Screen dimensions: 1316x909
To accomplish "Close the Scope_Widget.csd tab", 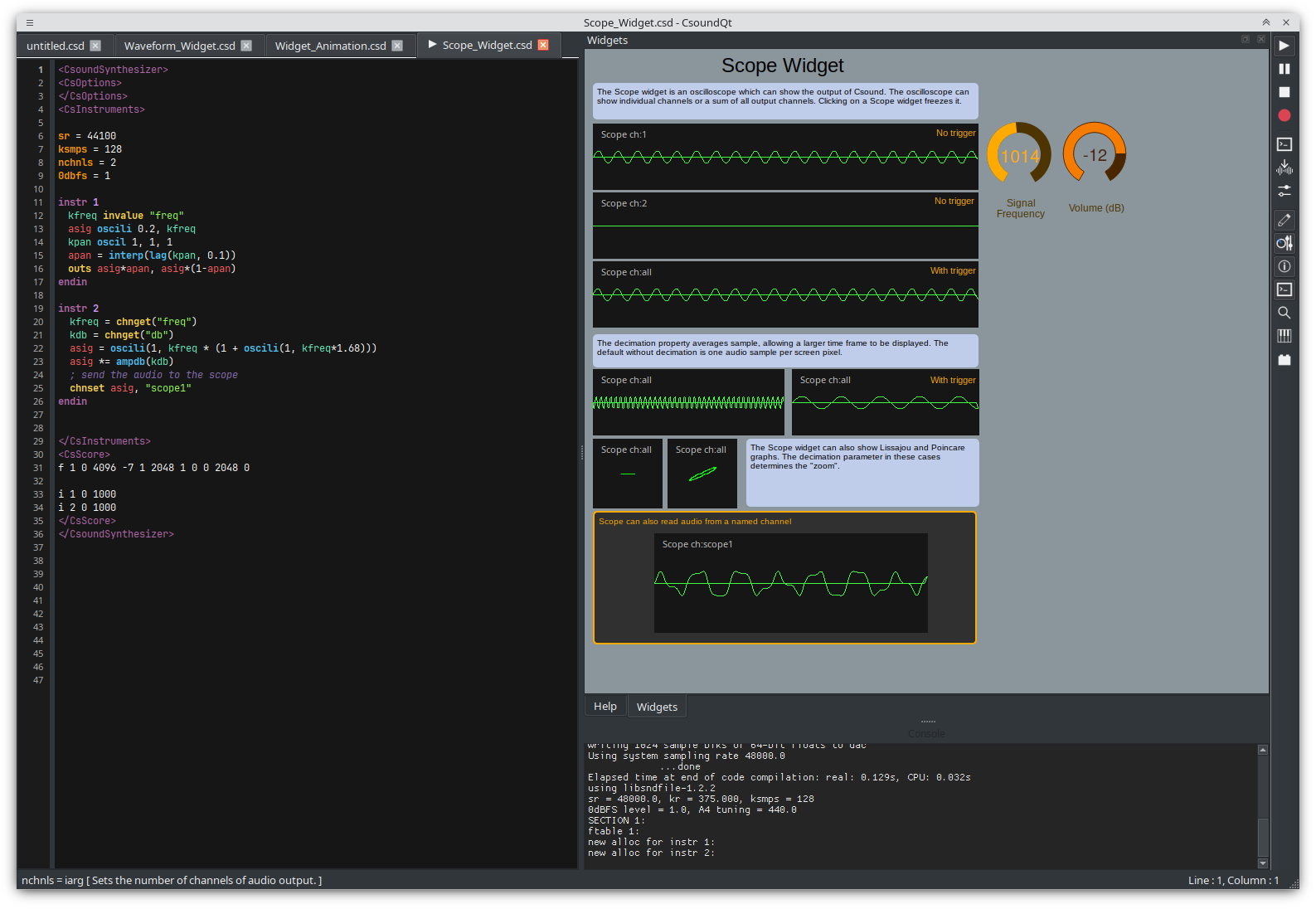I will pos(543,45).
